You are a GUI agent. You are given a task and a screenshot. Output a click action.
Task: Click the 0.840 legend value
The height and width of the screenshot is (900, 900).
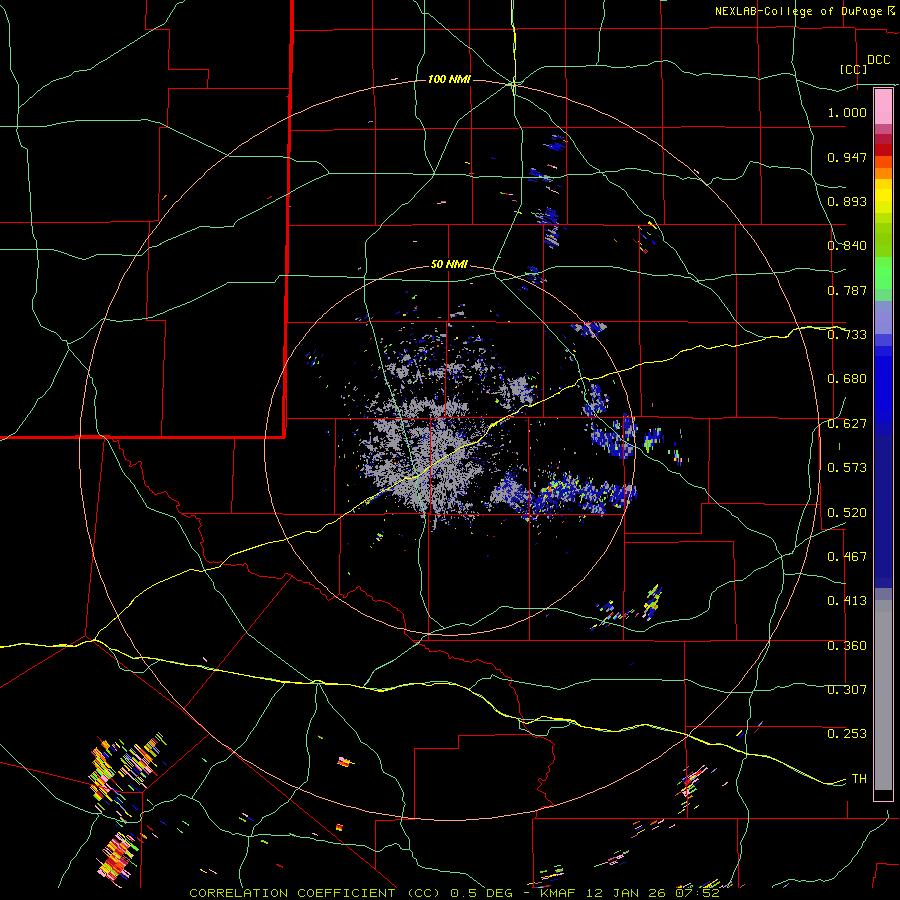[x=847, y=246]
